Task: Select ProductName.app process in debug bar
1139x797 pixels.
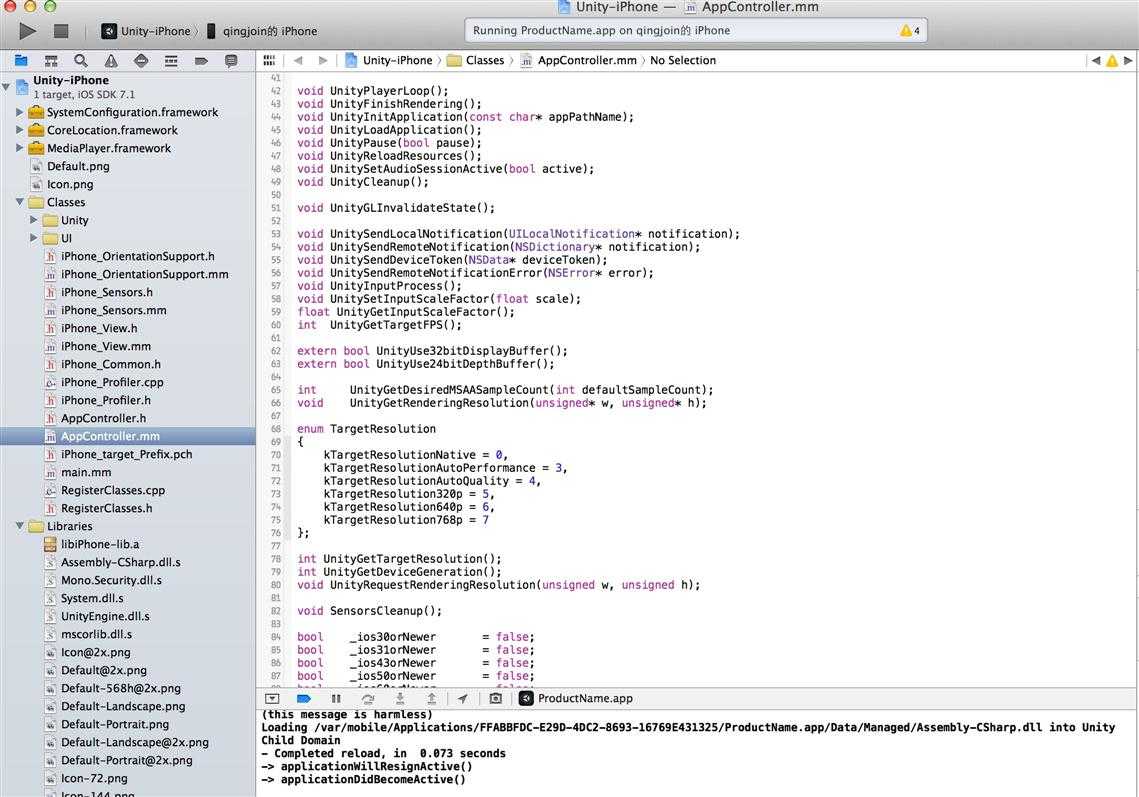Action: tap(576, 698)
